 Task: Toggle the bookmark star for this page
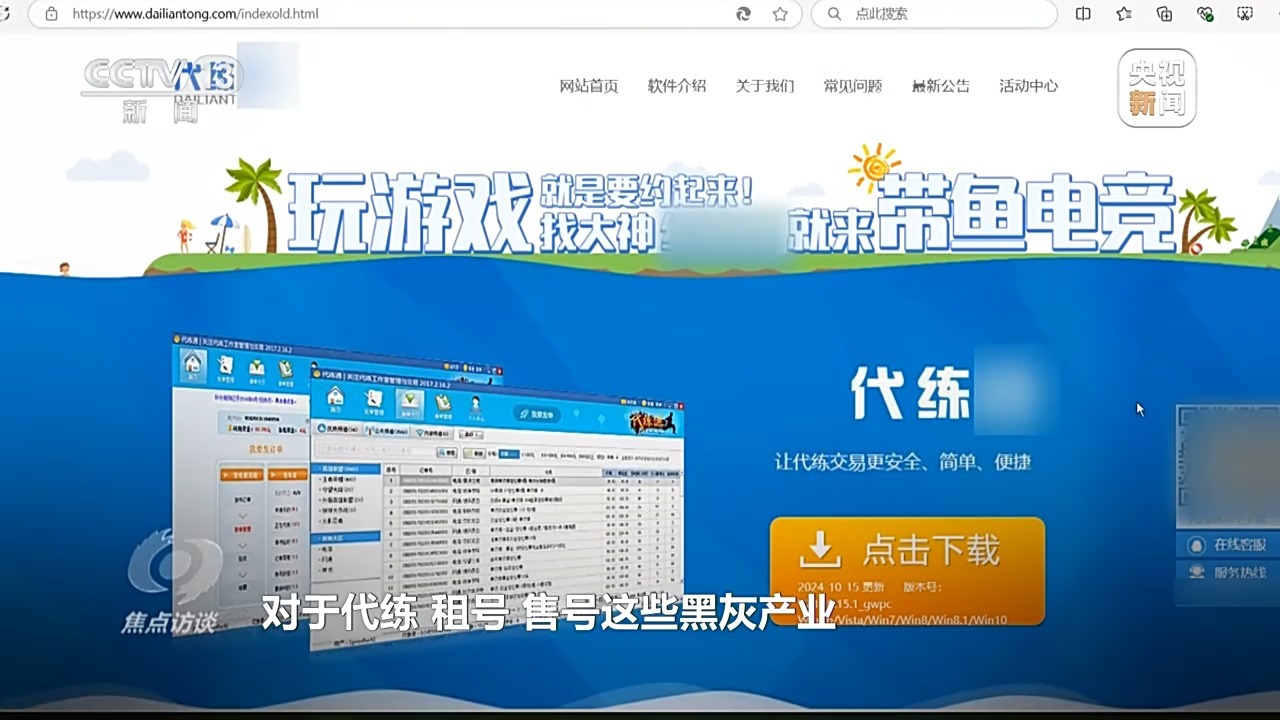pos(780,14)
